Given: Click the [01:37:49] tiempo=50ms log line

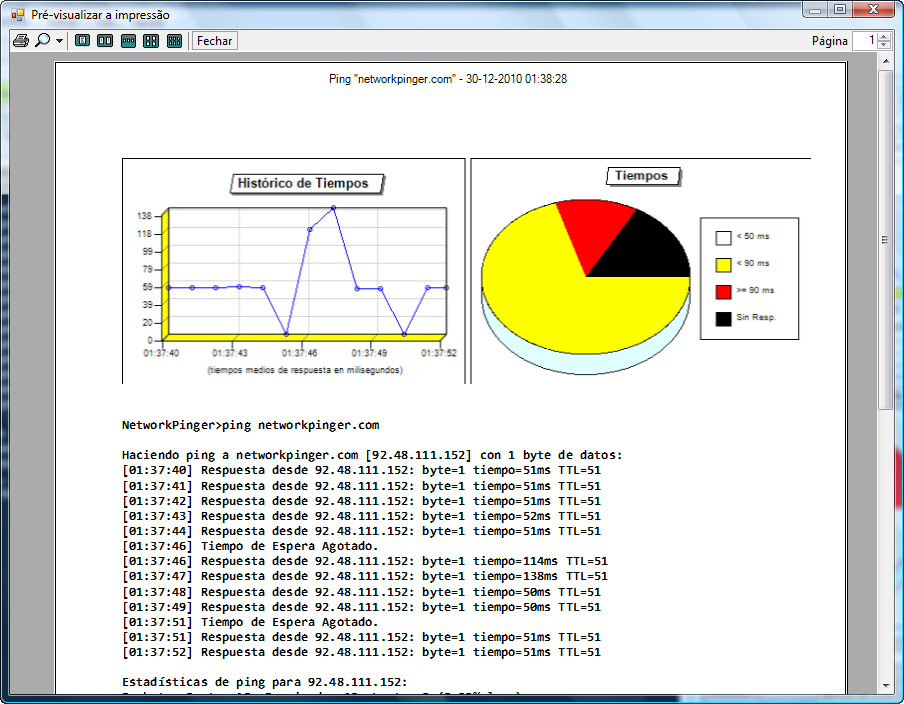Looking at the screenshot, I should point(361,607).
